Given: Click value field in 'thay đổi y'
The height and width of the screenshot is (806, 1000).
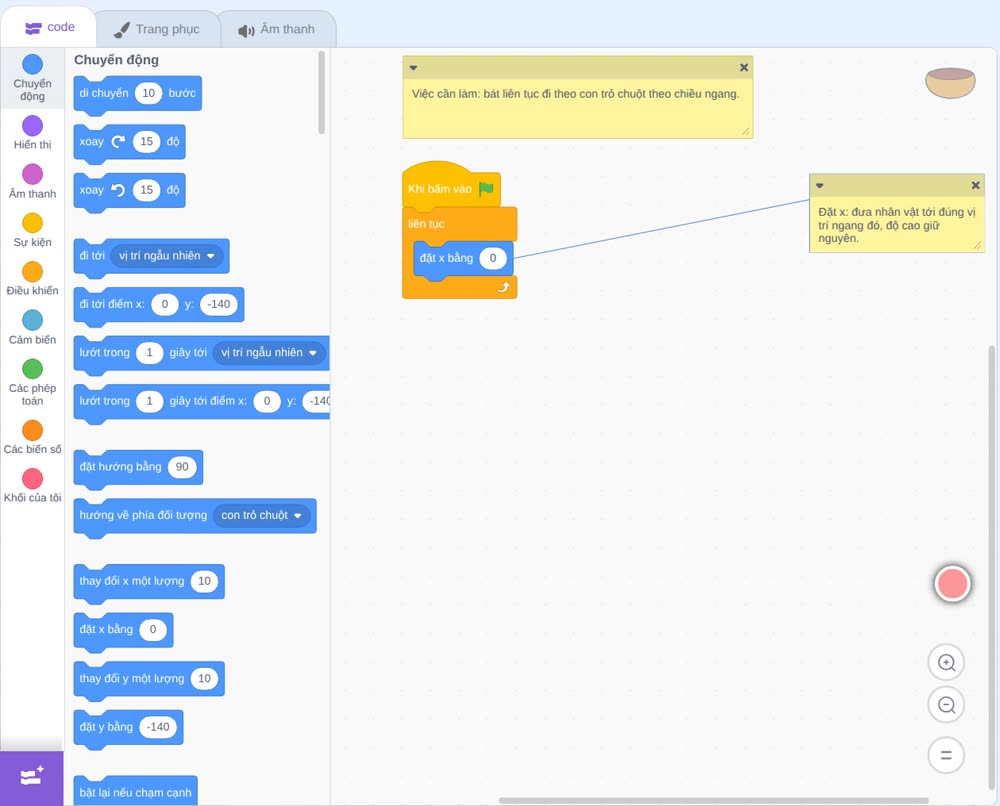Looking at the screenshot, I should [204, 678].
